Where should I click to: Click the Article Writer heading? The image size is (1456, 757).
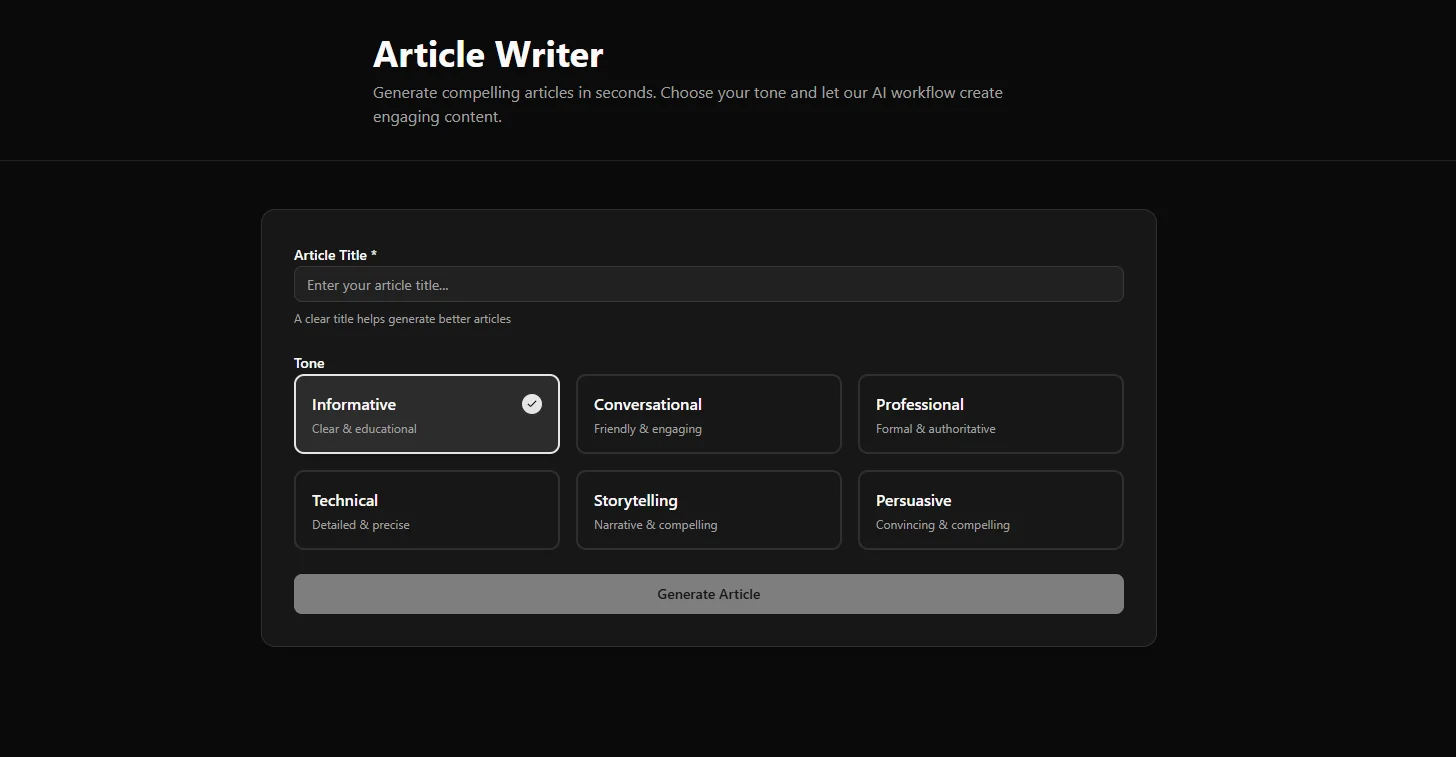pyautogui.click(x=488, y=54)
